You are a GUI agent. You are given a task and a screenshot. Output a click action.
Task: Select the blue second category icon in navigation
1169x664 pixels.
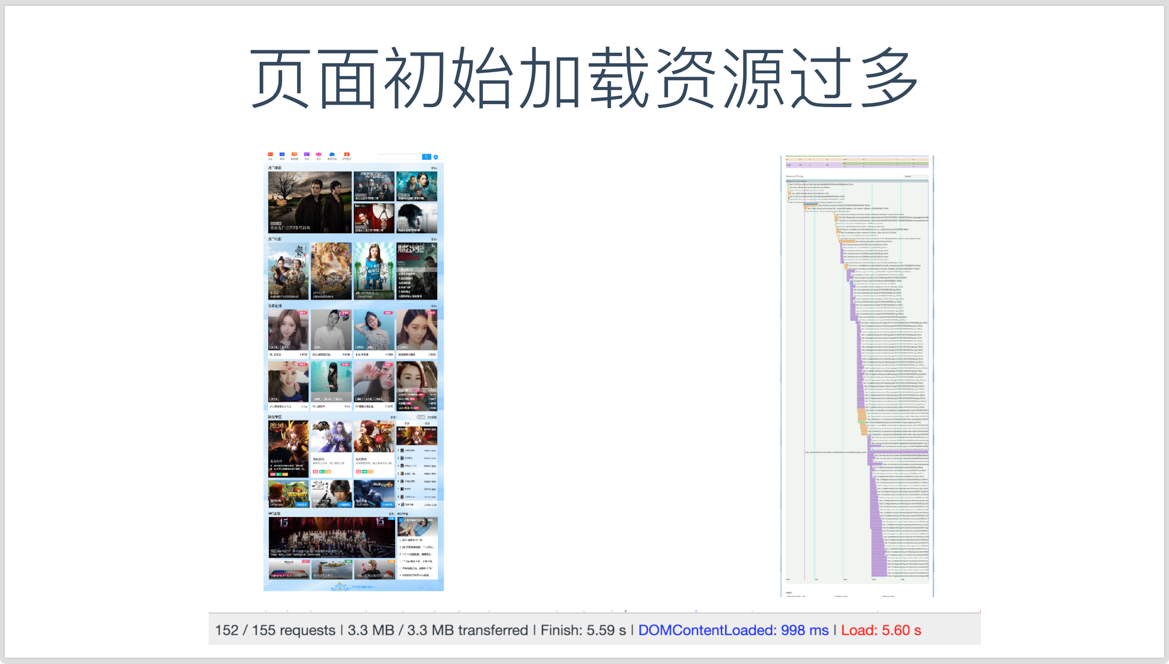[x=282, y=155]
